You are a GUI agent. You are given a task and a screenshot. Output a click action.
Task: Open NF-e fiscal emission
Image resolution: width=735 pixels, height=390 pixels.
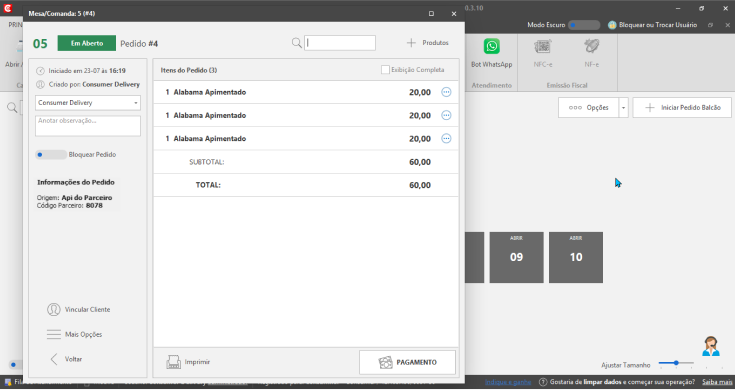click(x=592, y=54)
